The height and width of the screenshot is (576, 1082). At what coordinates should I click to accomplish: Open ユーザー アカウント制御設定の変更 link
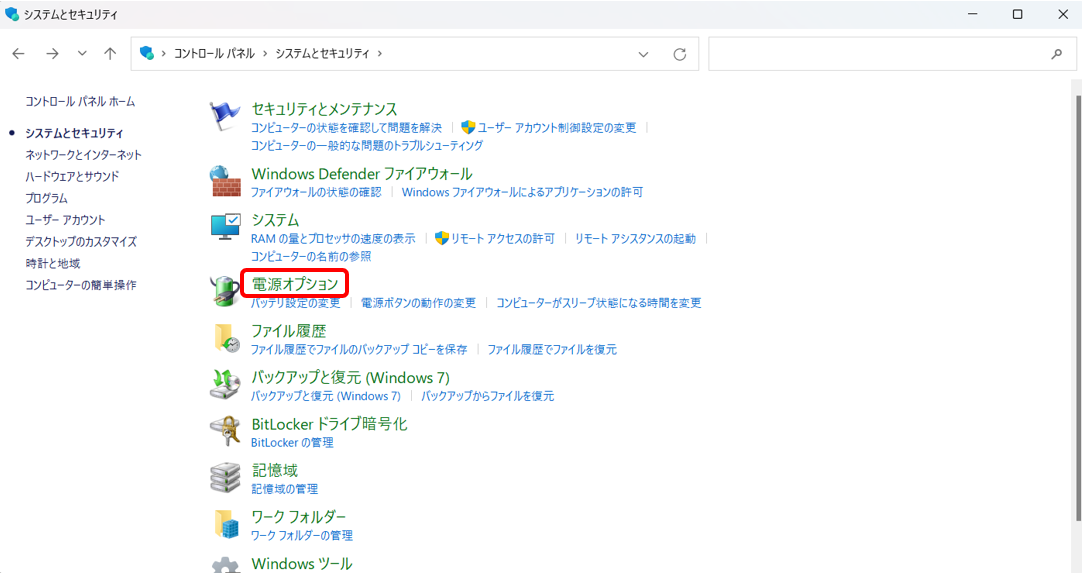(x=557, y=128)
